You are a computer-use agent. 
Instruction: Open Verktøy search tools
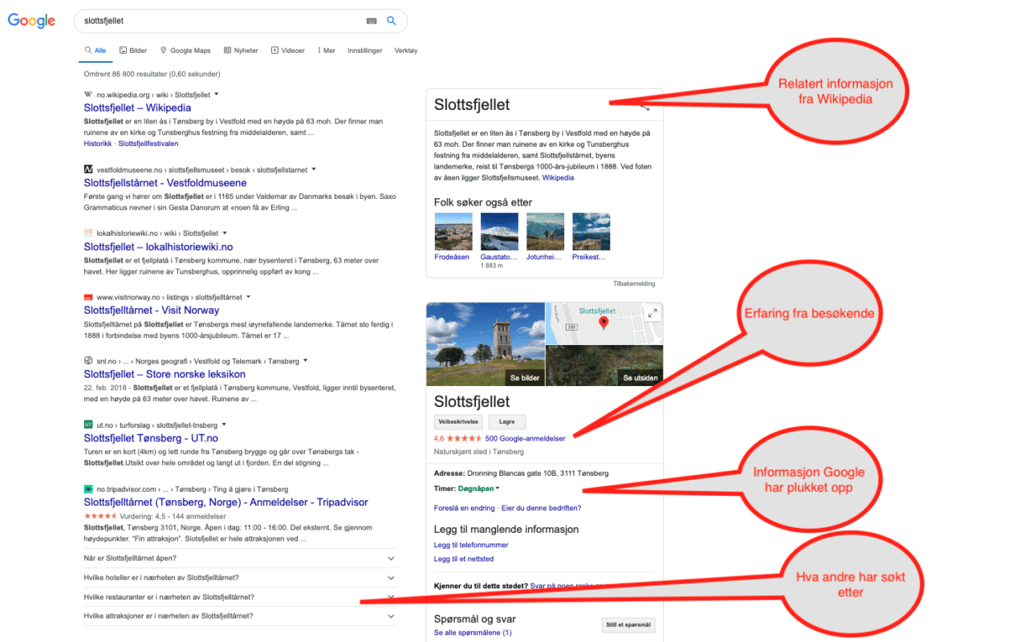[x=406, y=50]
